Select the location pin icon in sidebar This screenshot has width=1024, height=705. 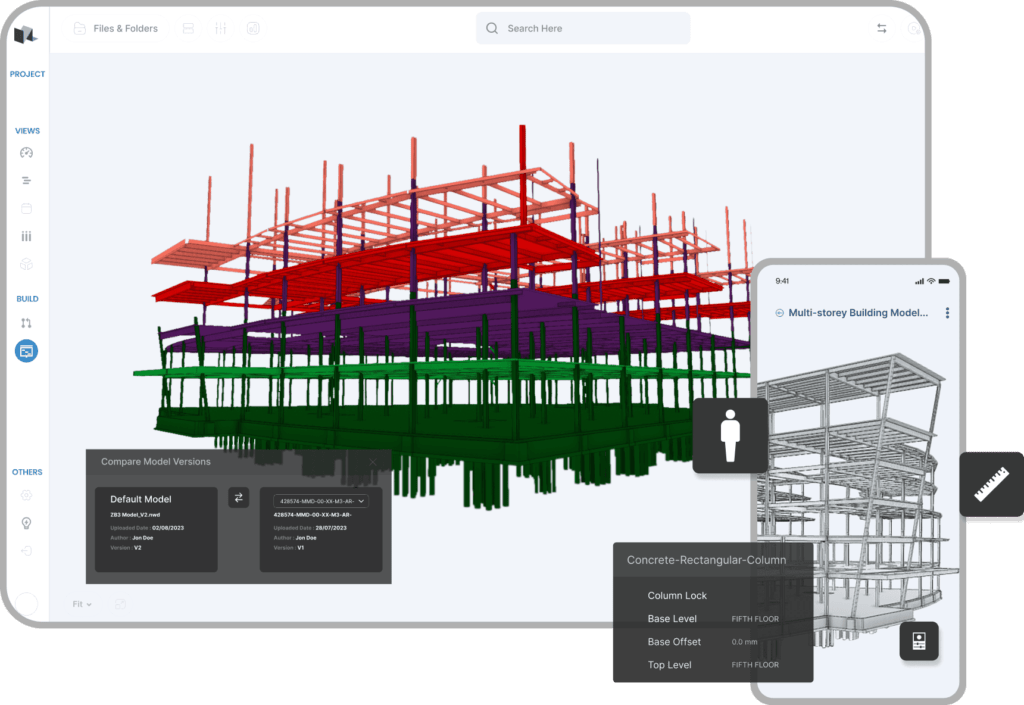pos(26,522)
